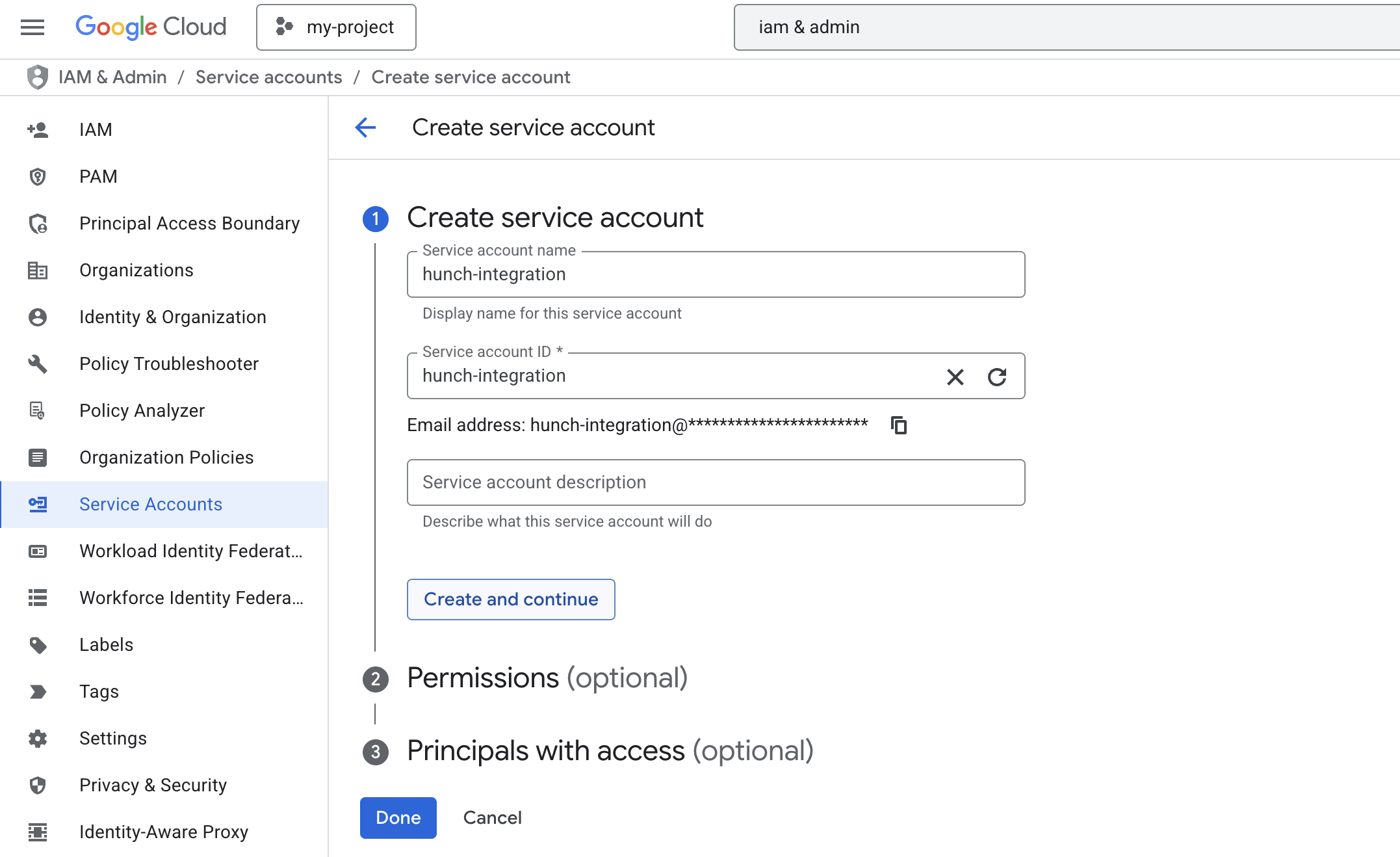Clear the Service account ID field
This screenshot has width=1400, height=857.
click(955, 376)
